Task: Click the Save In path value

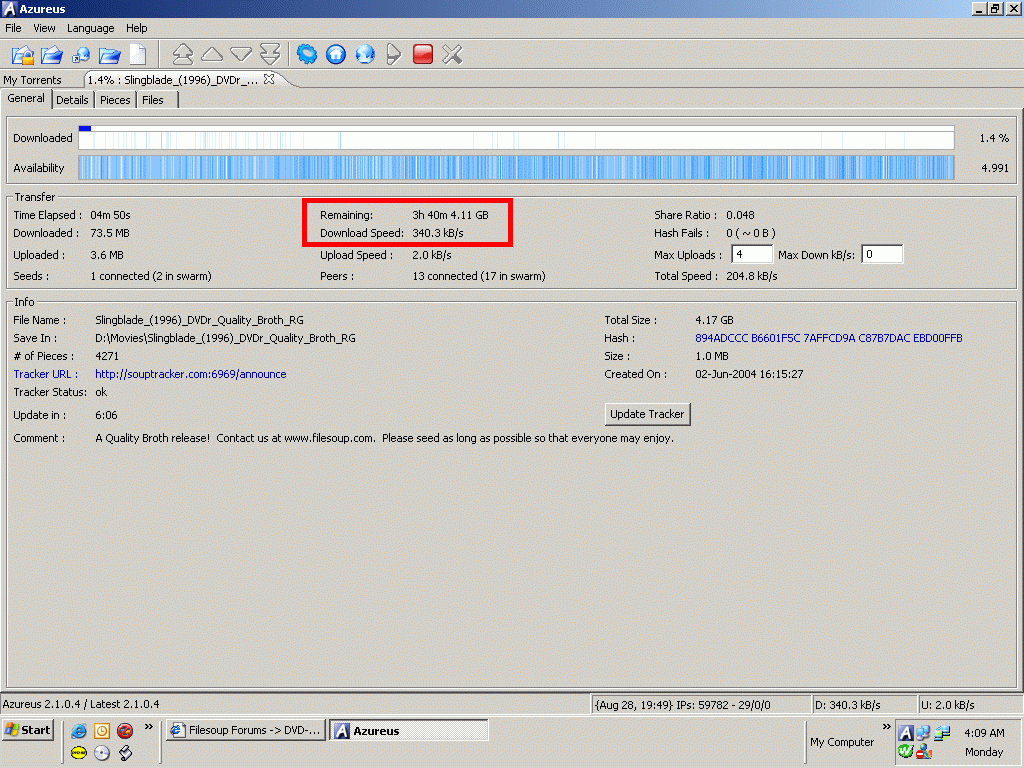Action: [x=225, y=338]
